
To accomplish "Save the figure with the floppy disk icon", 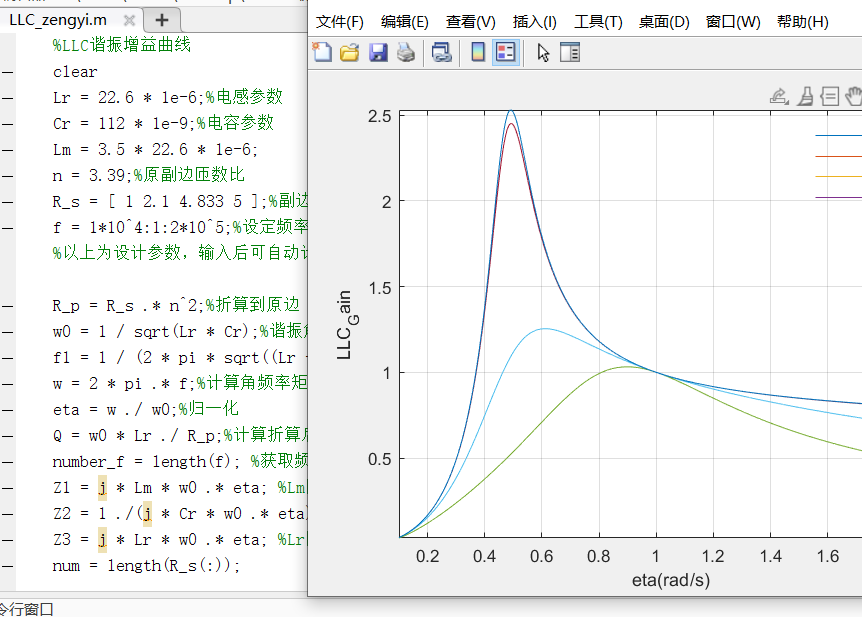I will pos(377,53).
